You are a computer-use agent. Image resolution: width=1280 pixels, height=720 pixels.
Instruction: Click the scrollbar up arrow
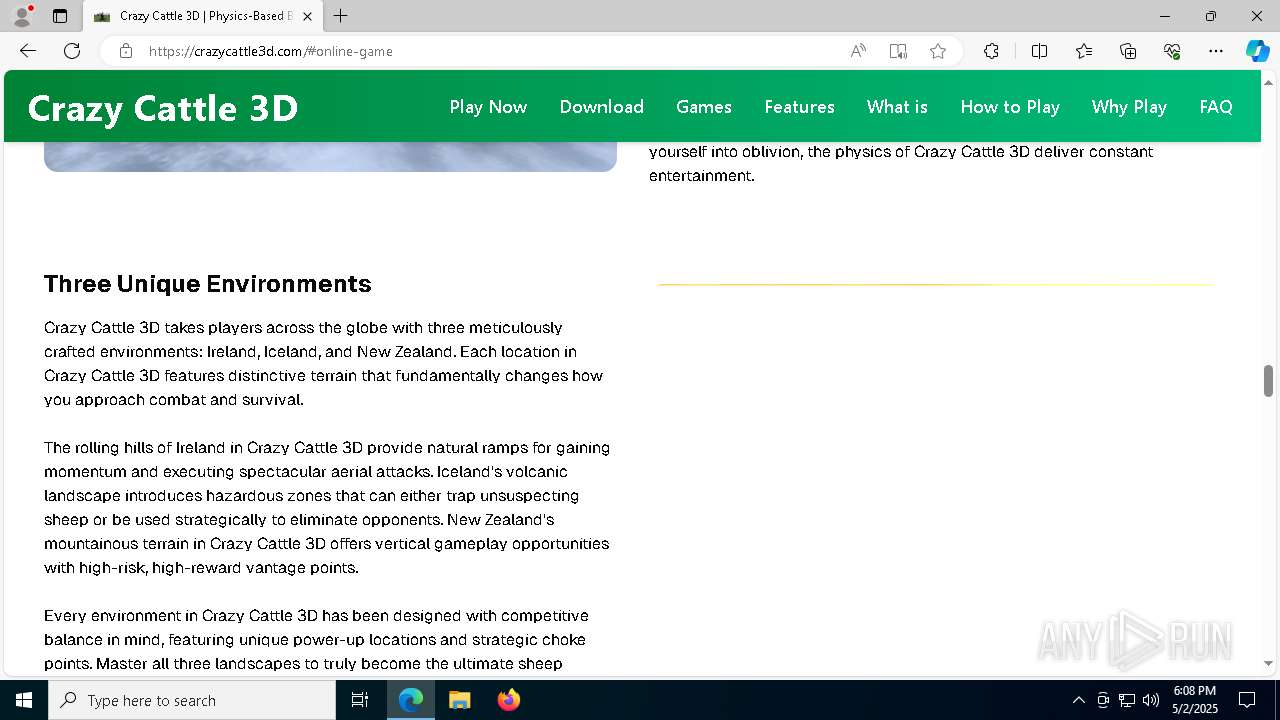coord(1268,81)
